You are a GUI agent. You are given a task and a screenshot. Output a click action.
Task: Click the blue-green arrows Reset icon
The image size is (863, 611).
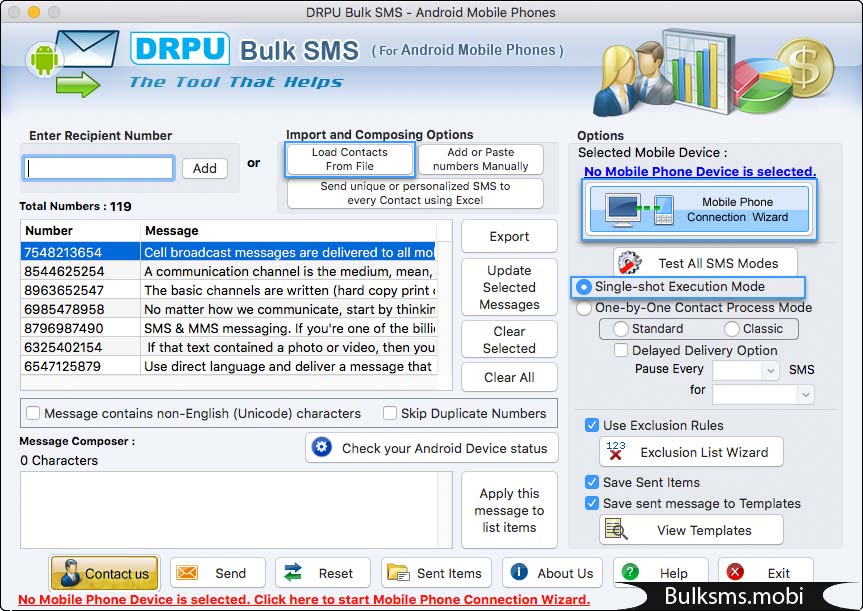pyautogui.click(x=293, y=572)
